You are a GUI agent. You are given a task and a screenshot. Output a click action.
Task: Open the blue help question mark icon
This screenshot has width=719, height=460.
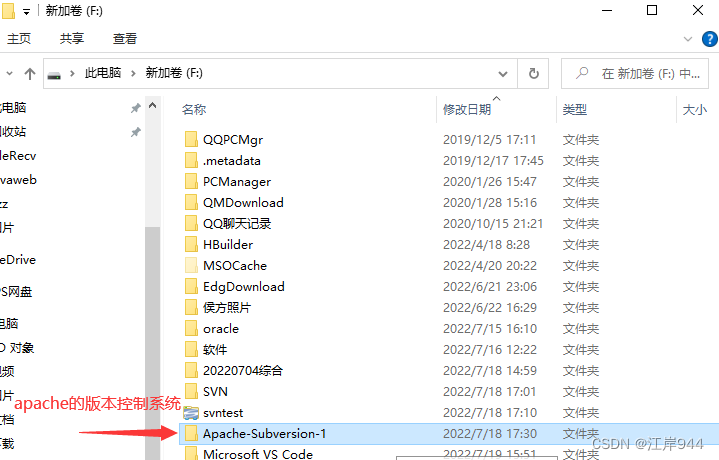pyautogui.click(x=710, y=39)
